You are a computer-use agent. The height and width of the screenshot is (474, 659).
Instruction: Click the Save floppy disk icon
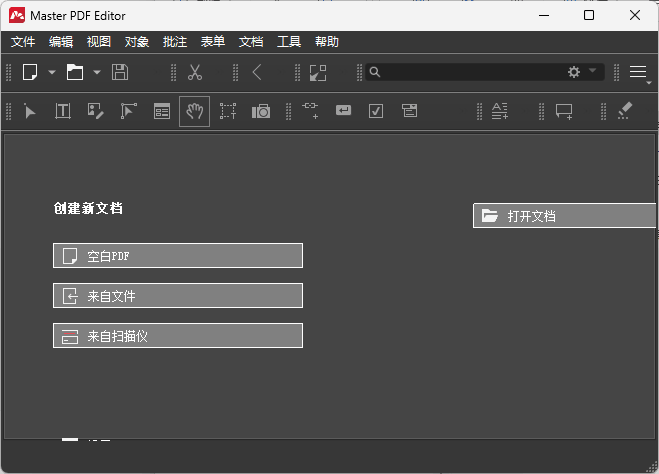pyautogui.click(x=120, y=72)
